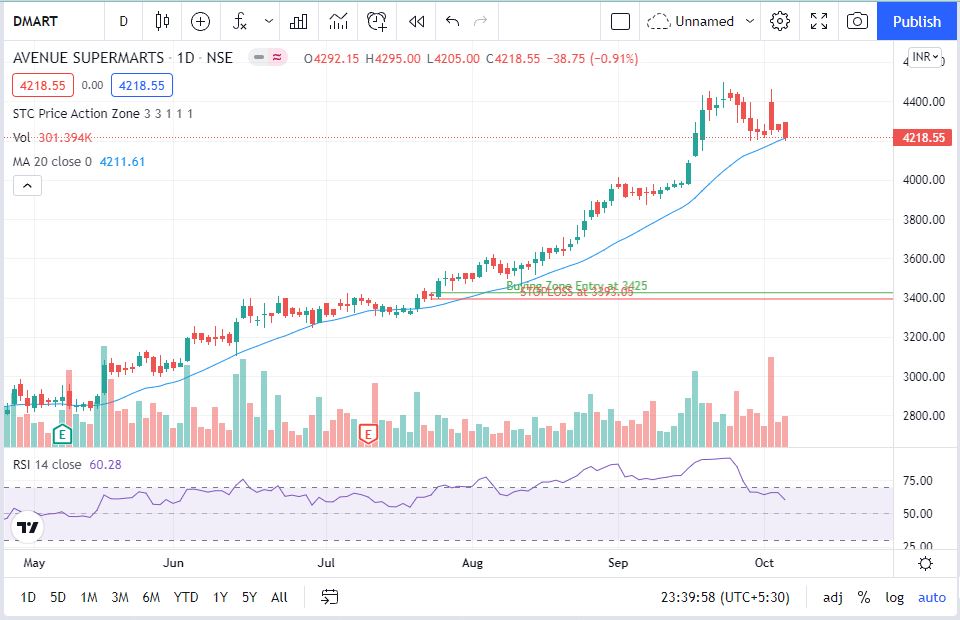
Task: Open the candlestick chart style selector
Action: [x=162, y=21]
